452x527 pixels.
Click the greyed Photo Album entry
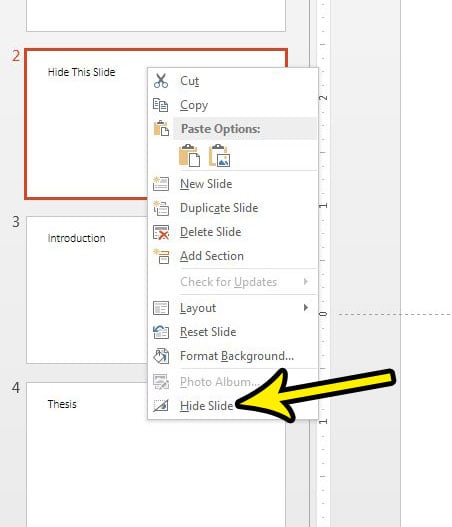pos(233,382)
